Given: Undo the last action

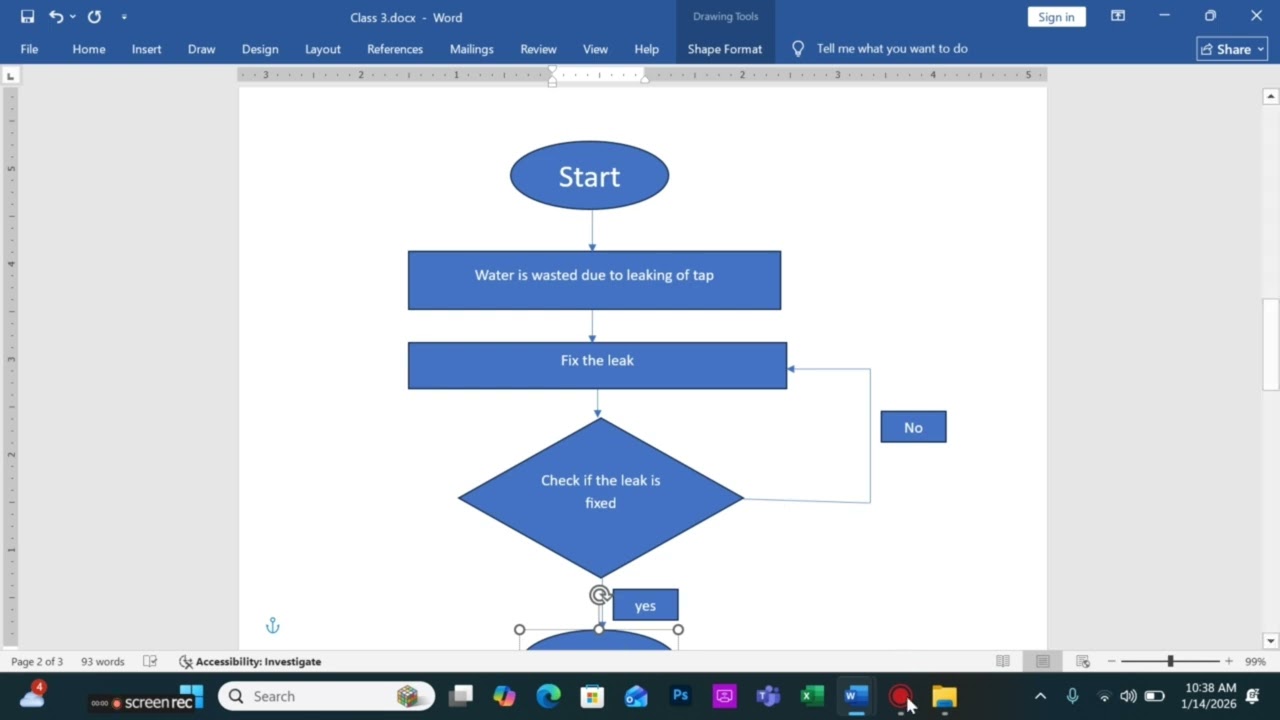Looking at the screenshot, I should pyautogui.click(x=56, y=17).
